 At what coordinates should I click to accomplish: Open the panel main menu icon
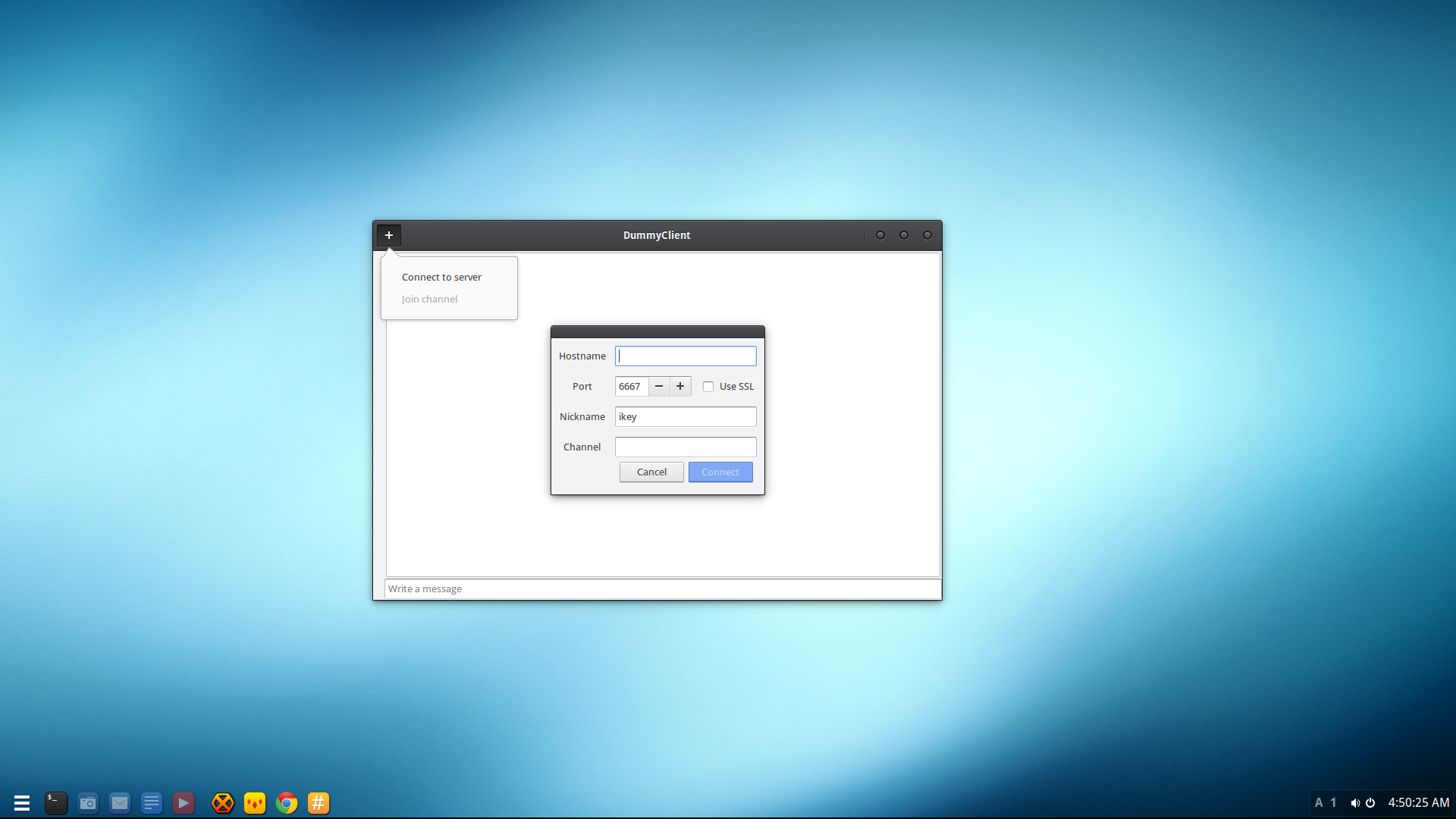coord(22,802)
